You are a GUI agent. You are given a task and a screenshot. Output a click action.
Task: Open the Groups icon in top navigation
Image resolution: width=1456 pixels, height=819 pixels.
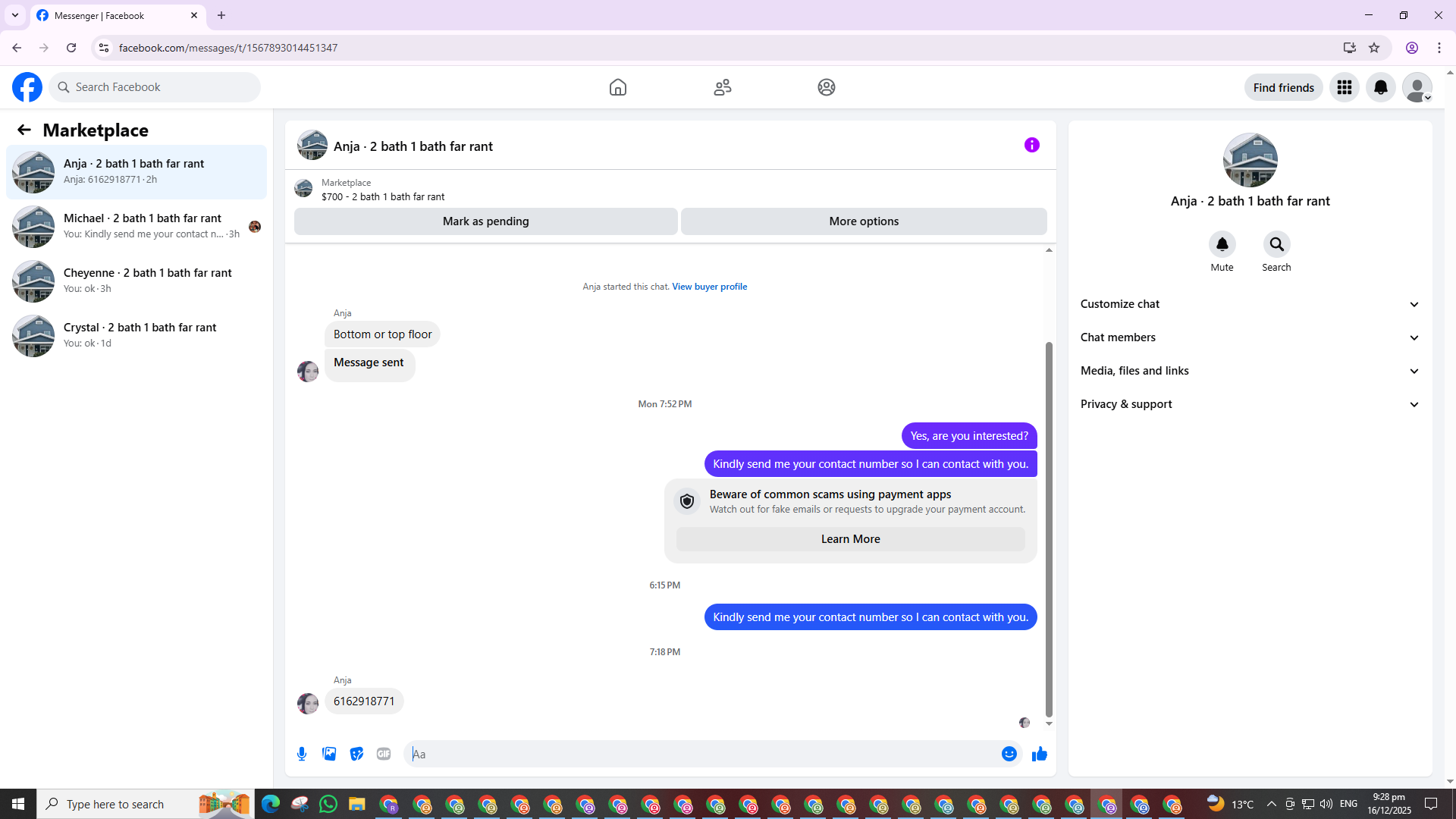pyautogui.click(x=827, y=87)
